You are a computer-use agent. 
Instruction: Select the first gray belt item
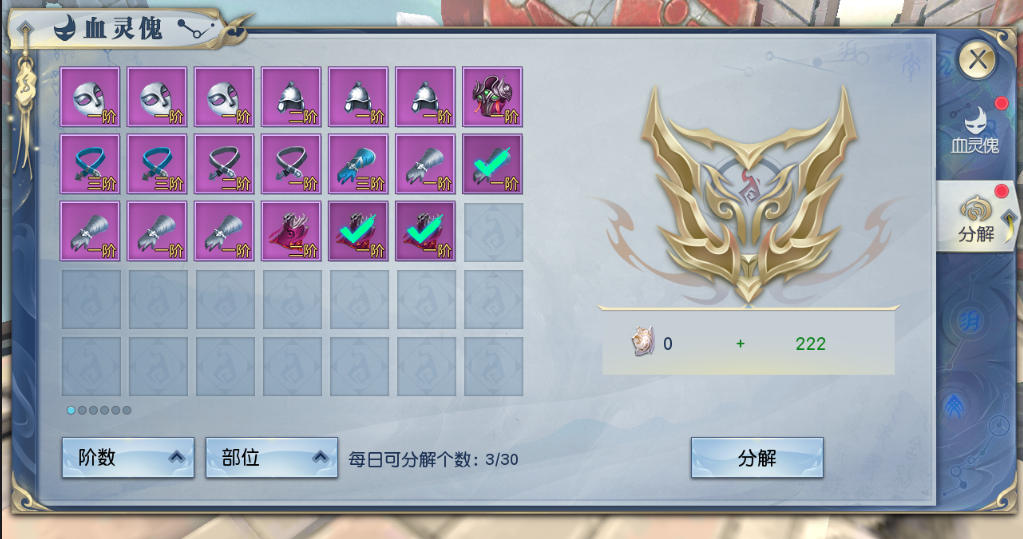(x=224, y=164)
